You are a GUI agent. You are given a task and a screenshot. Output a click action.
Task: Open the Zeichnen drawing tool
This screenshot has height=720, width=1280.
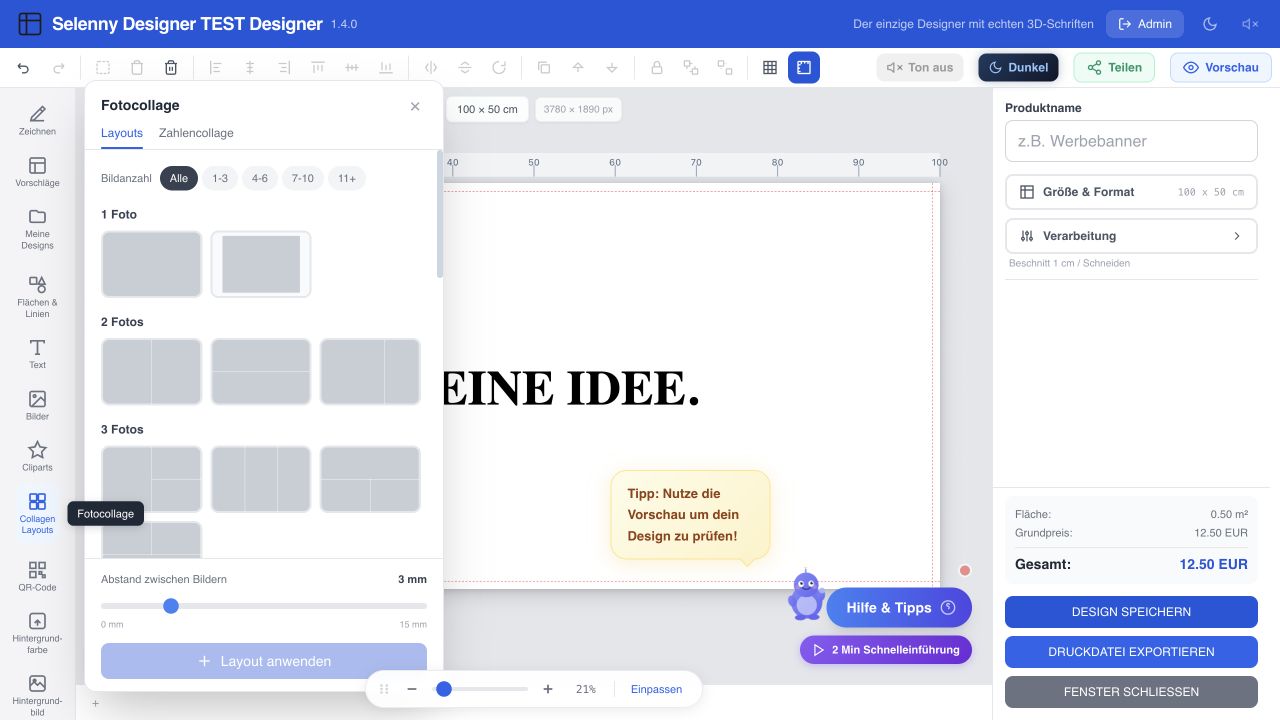click(x=37, y=120)
